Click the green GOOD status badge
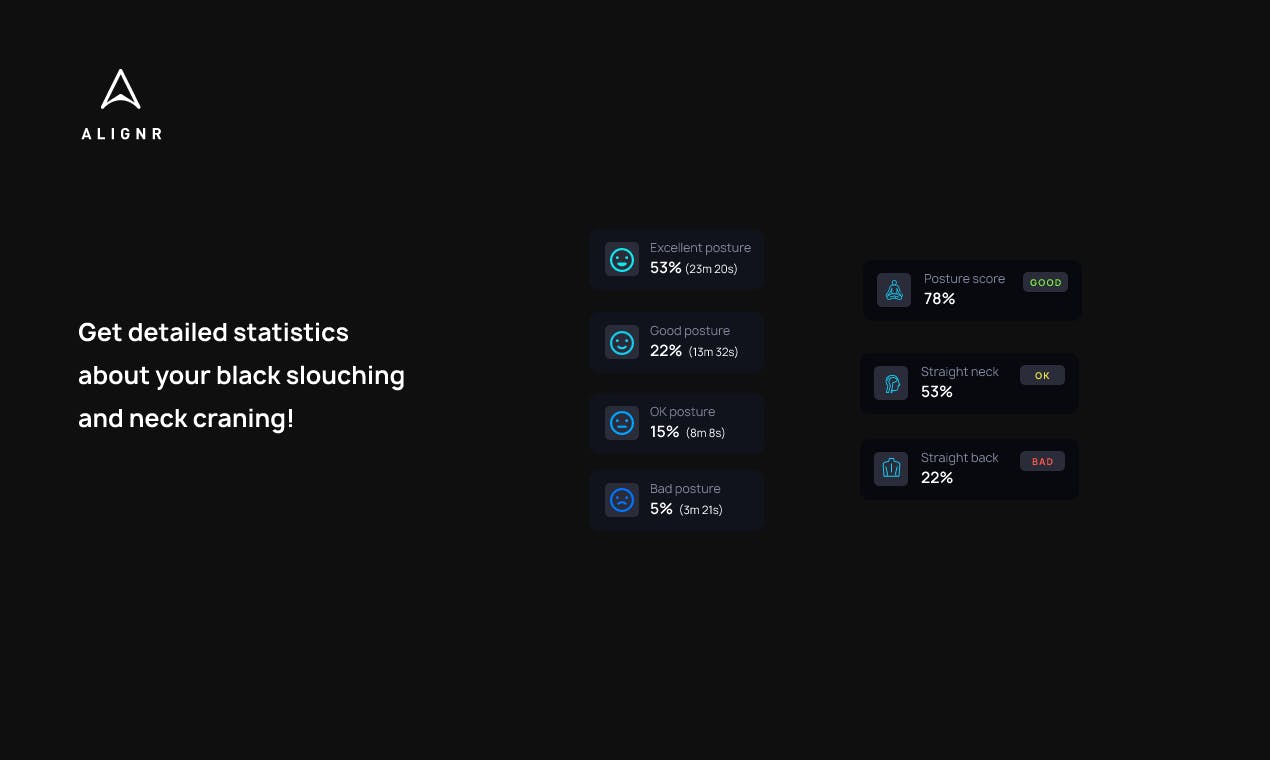Viewport: 1270px width, 760px height. [x=1045, y=282]
